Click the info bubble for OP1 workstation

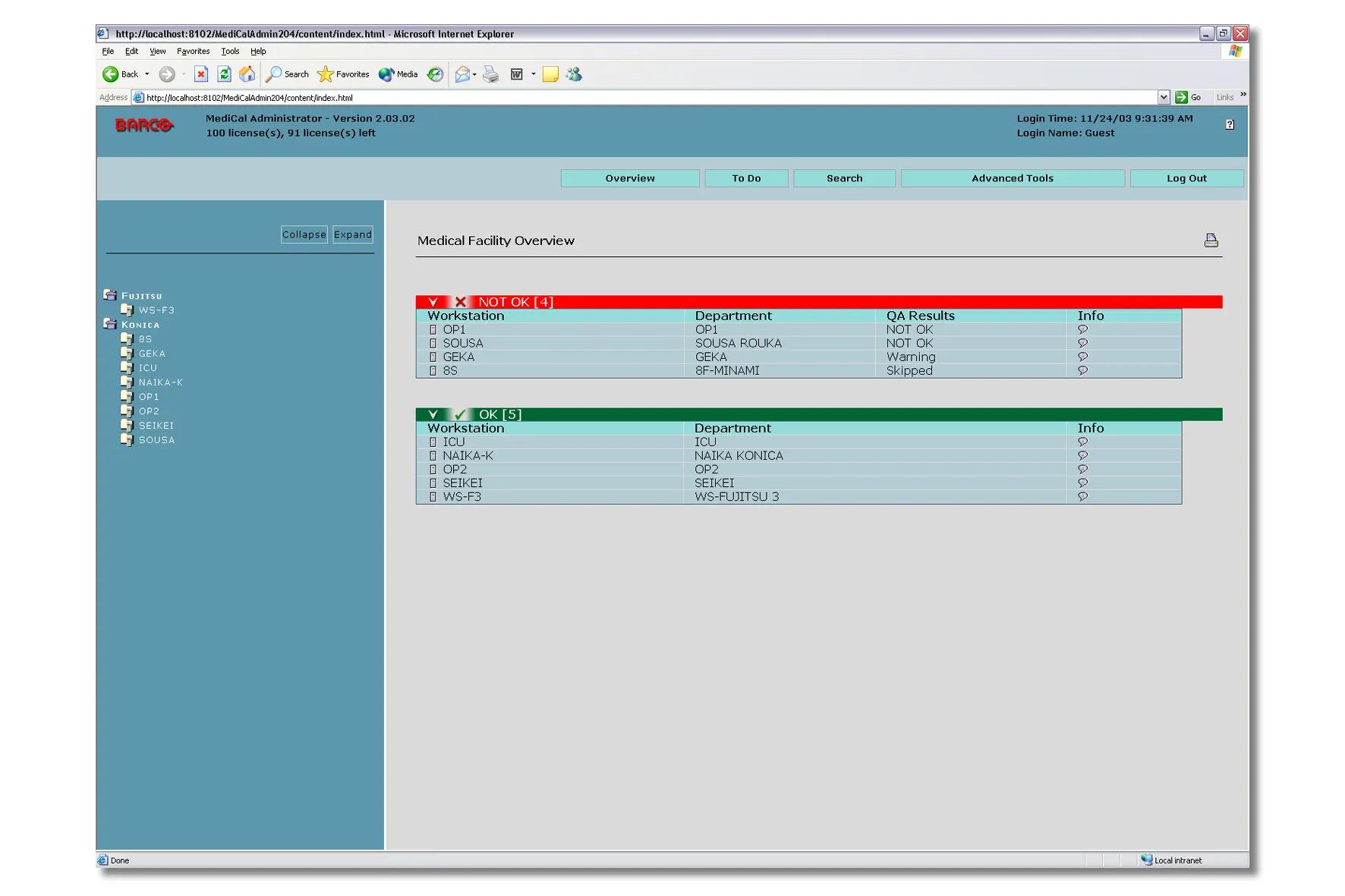pyautogui.click(x=1082, y=330)
